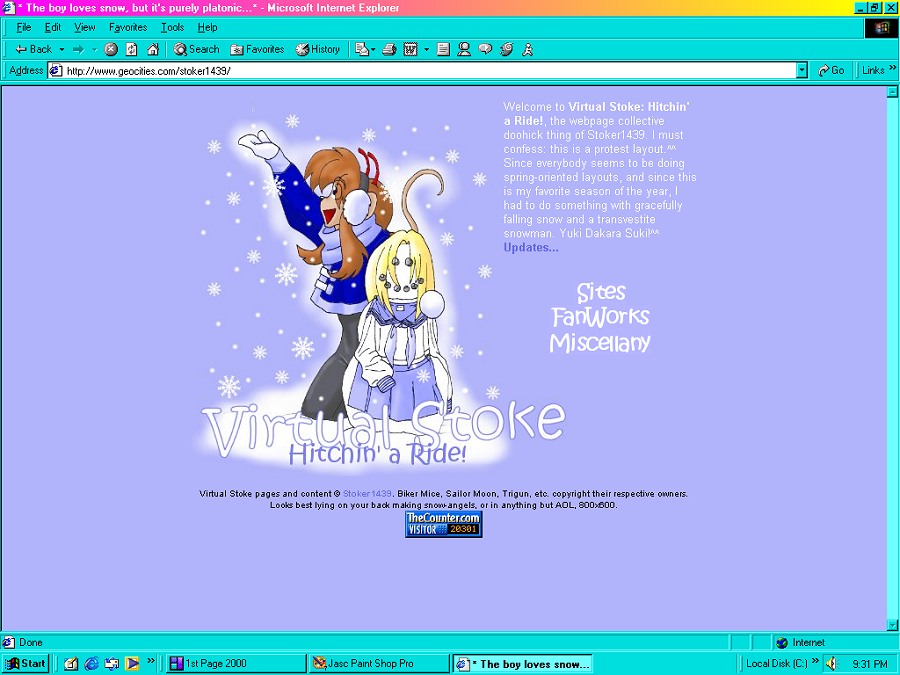Launch Internet Explorer from Quick Launch
Image resolution: width=900 pixels, height=675 pixels.
pyautogui.click(x=91, y=664)
